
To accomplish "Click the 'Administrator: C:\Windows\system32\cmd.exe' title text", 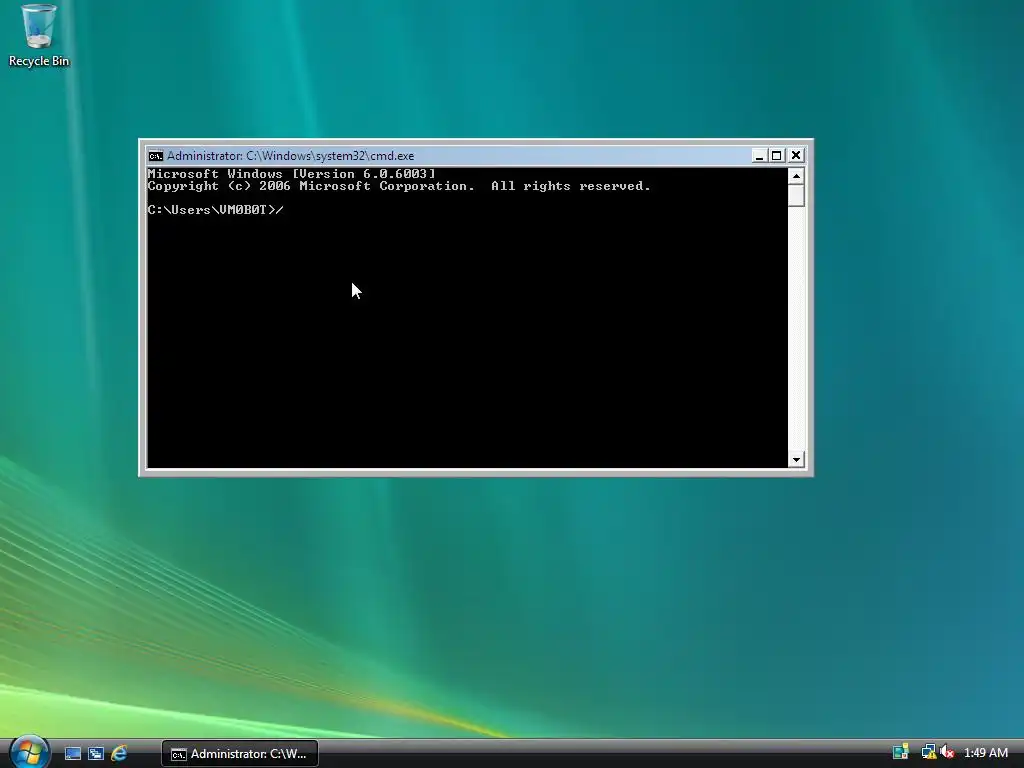I will pyautogui.click(x=291, y=156).
